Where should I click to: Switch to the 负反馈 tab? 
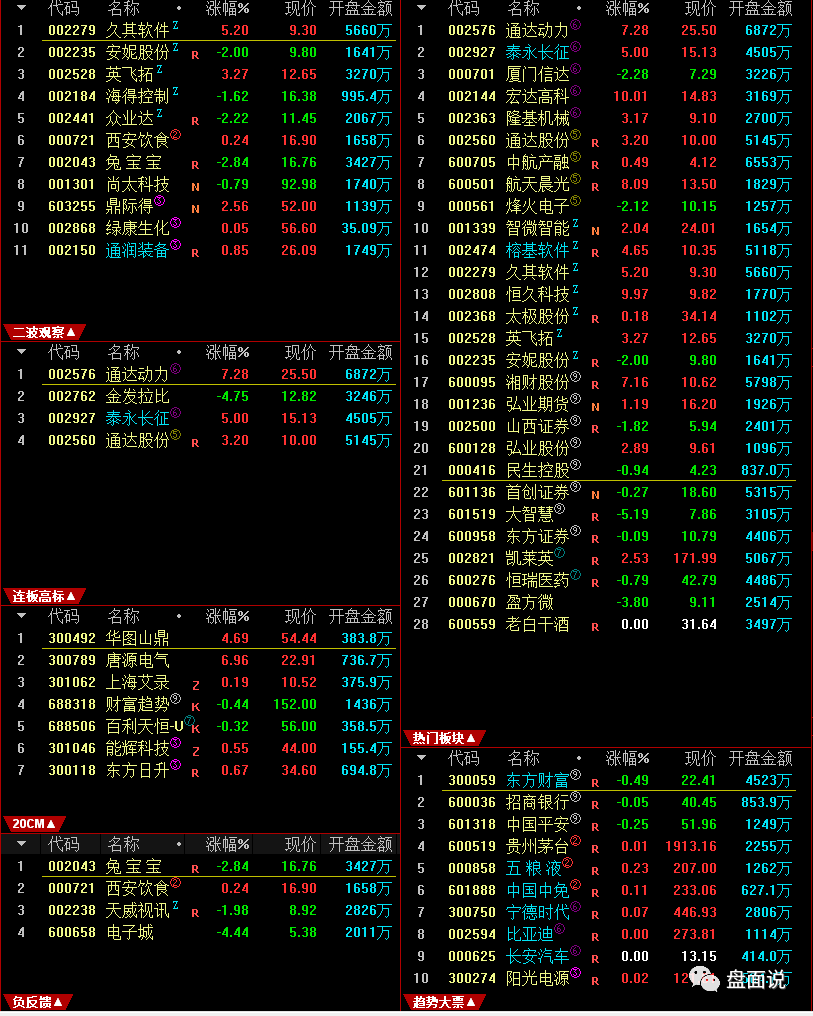[x=38, y=1002]
